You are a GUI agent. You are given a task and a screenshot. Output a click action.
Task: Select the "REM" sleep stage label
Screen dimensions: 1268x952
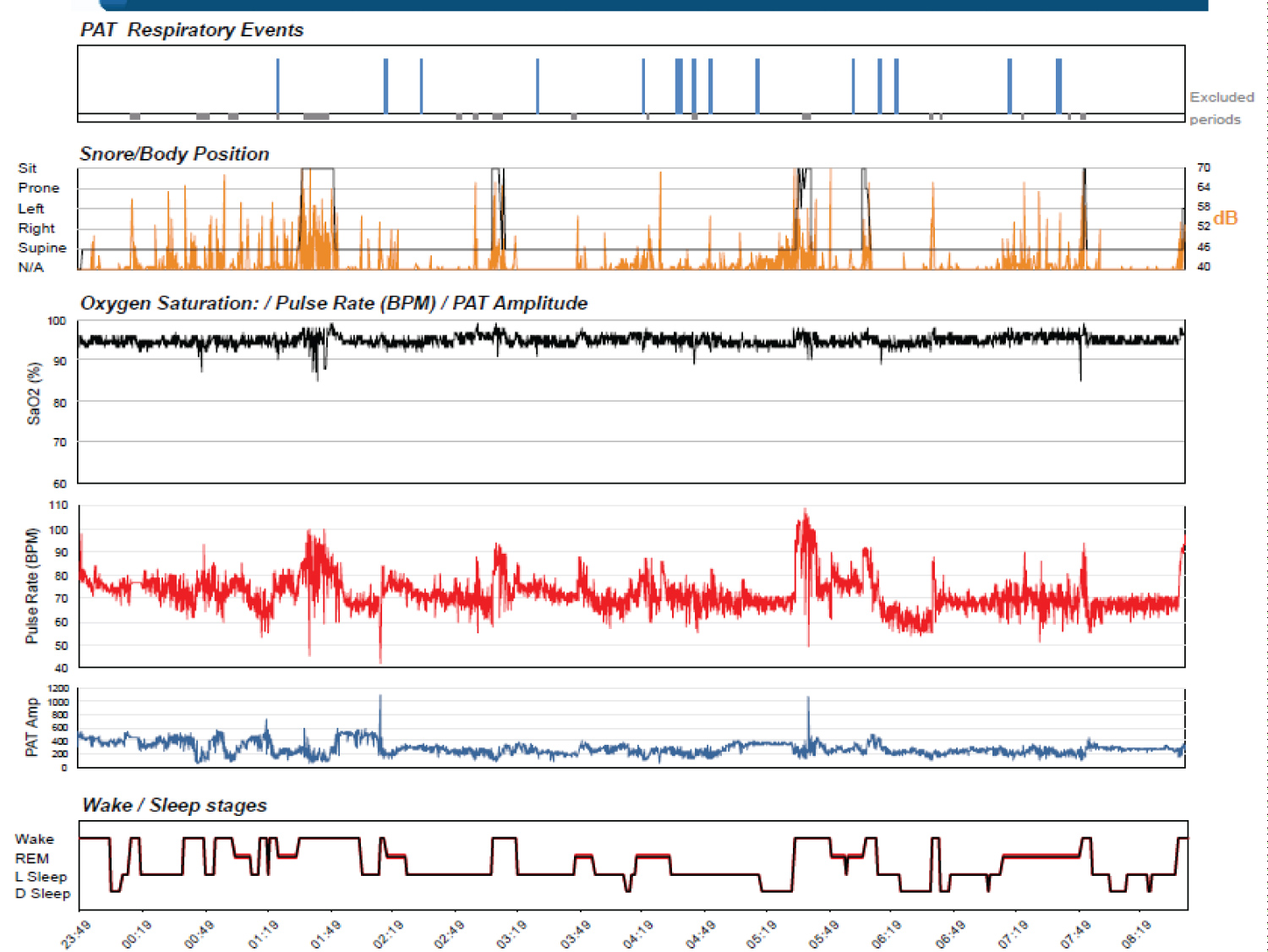(31, 858)
